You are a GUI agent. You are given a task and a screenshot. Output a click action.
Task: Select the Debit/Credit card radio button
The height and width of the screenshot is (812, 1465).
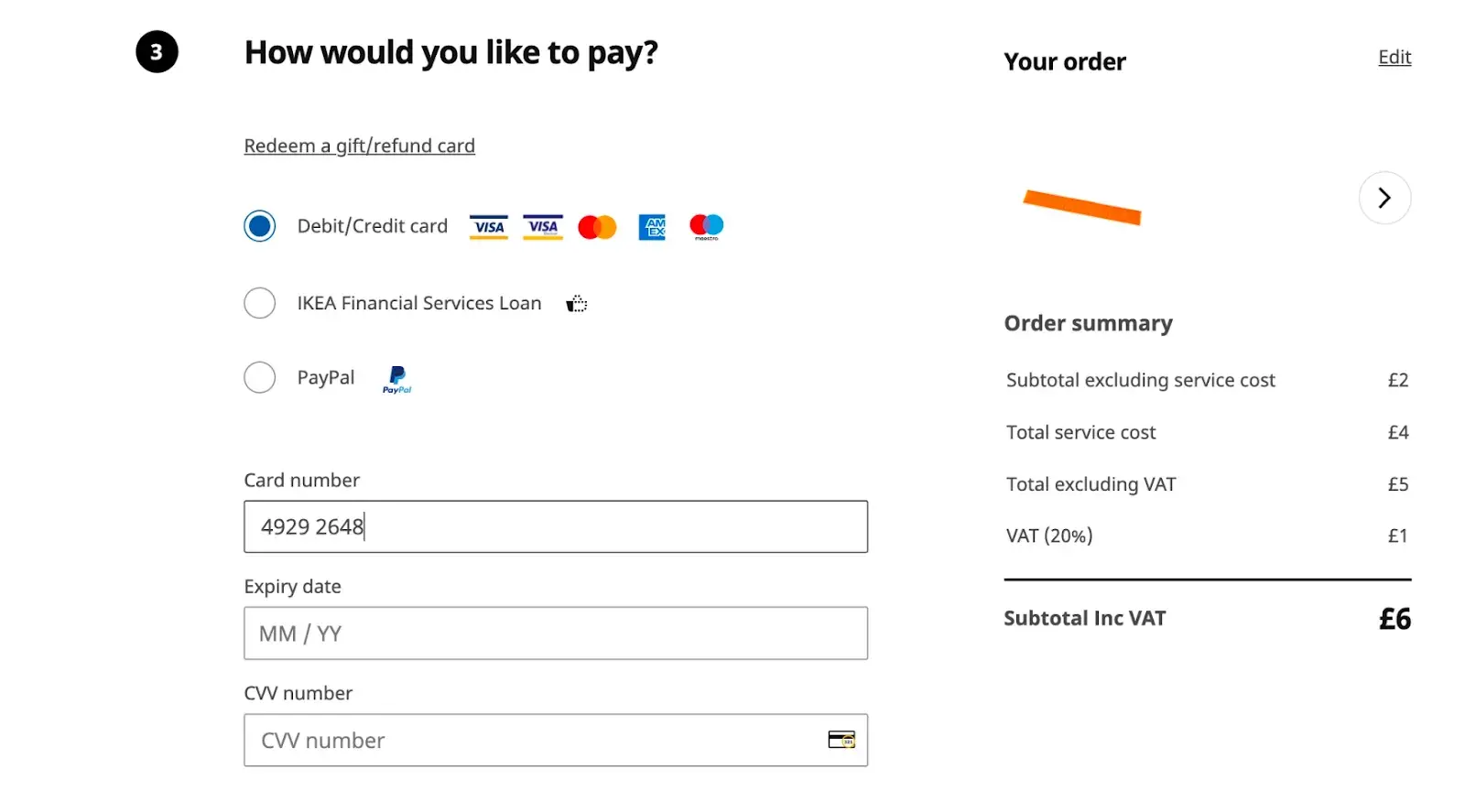coord(260,226)
